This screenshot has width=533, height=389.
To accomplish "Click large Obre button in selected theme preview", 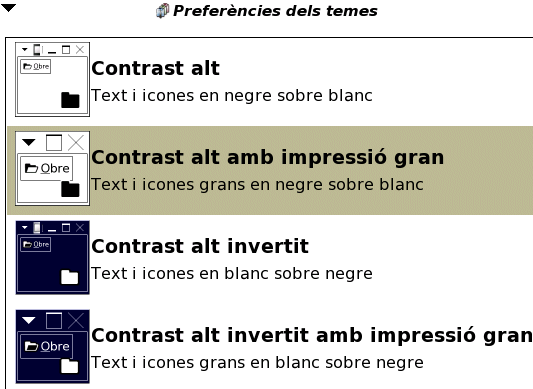I will [47, 168].
